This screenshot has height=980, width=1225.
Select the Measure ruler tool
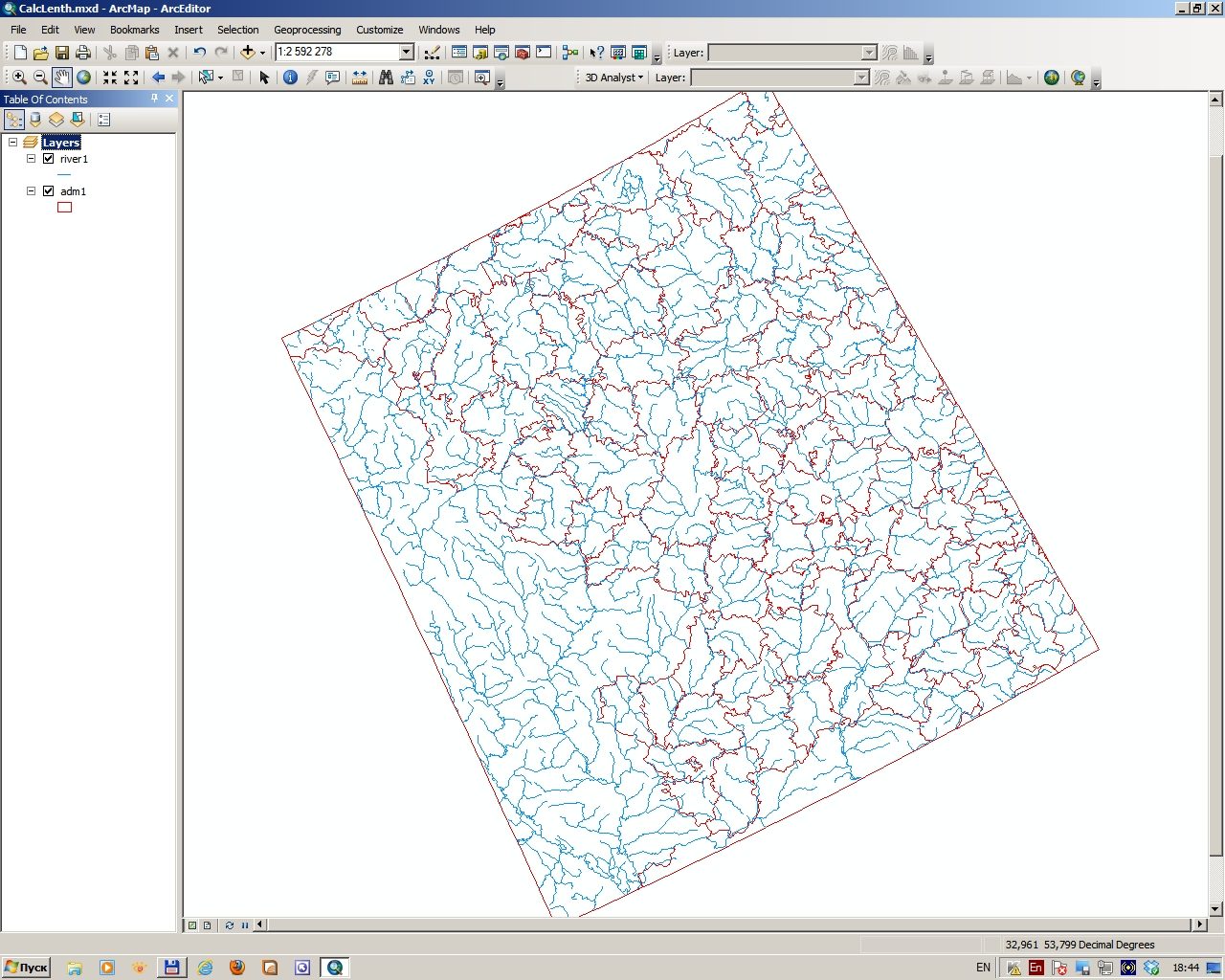pos(360,78)
